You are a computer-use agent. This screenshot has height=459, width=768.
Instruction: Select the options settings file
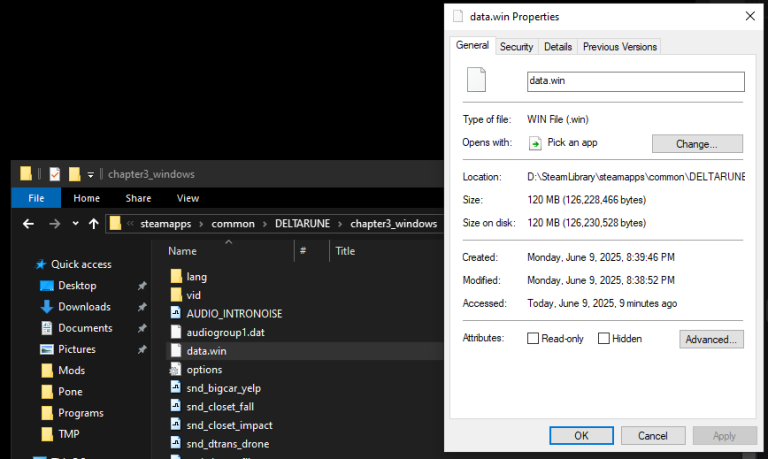pyautogui.click(x=204, y=370)
